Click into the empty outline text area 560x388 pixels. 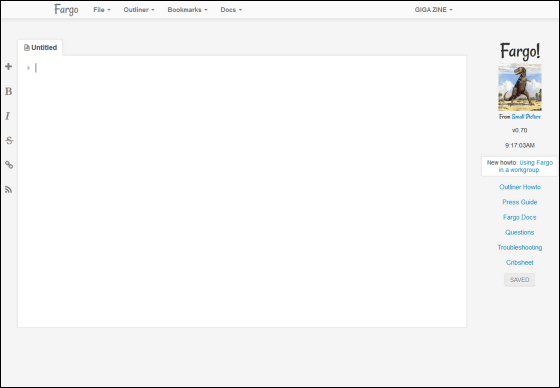tap(242, 191)
